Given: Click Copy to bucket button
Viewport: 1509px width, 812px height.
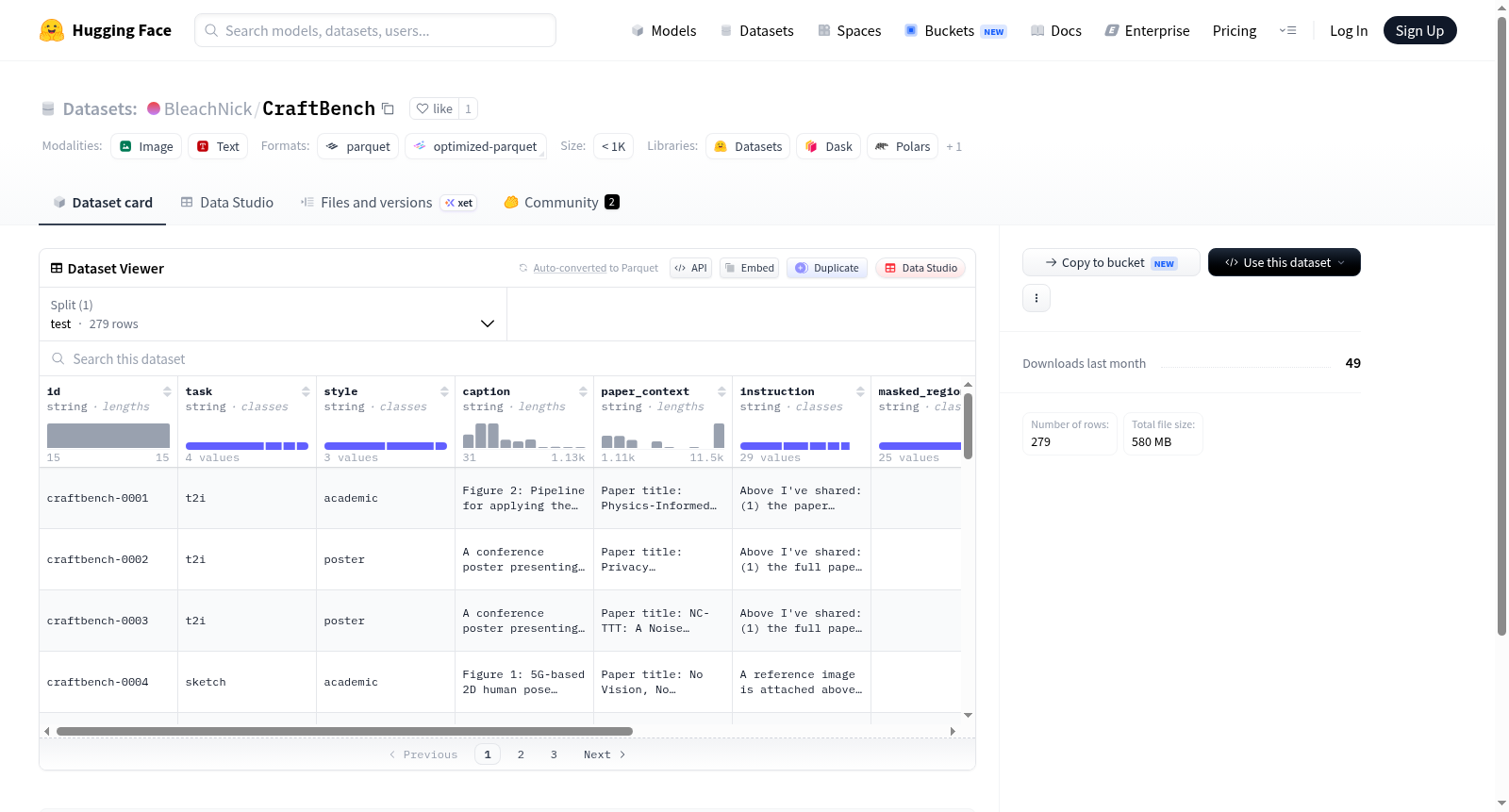Looking at the screenshot, I should pyautogui.click(x=1111, y=262).
